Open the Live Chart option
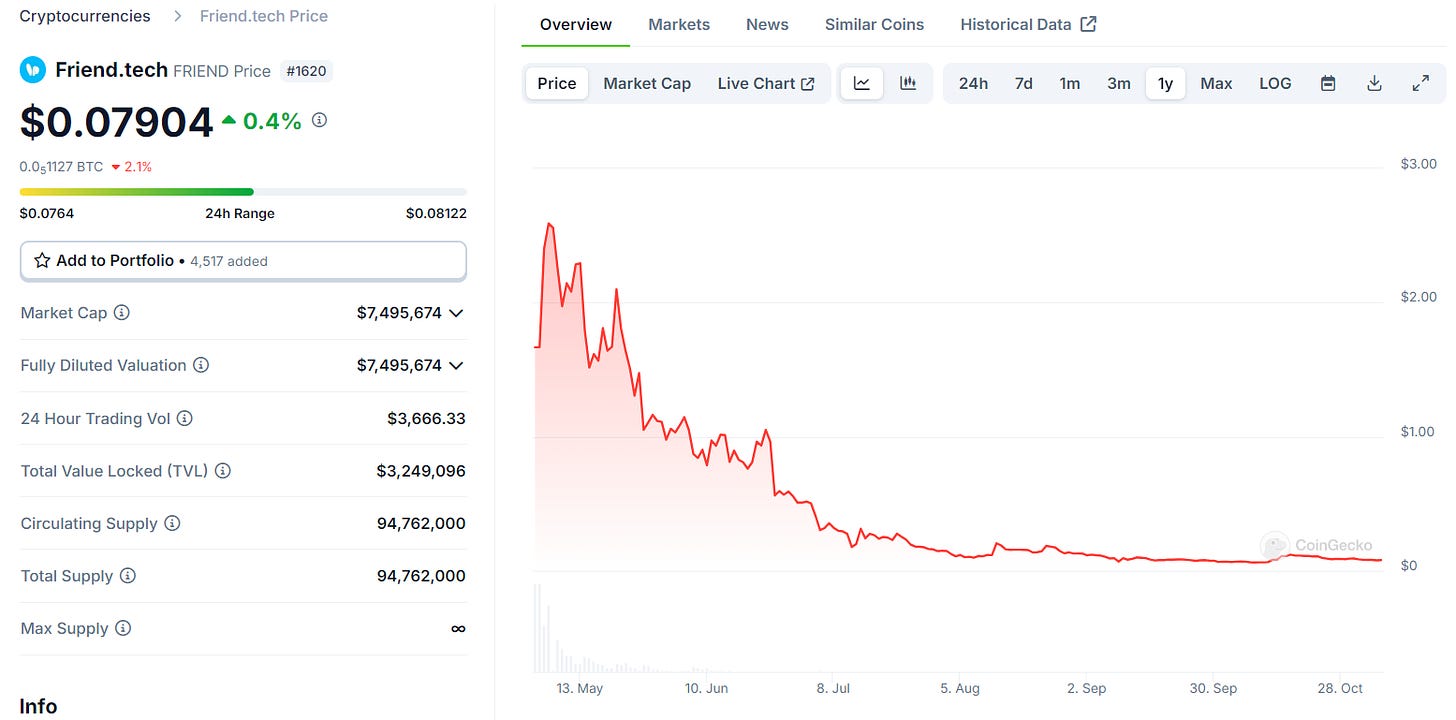The height and width of the screenshot is (720, 1456). coord(766,84)
